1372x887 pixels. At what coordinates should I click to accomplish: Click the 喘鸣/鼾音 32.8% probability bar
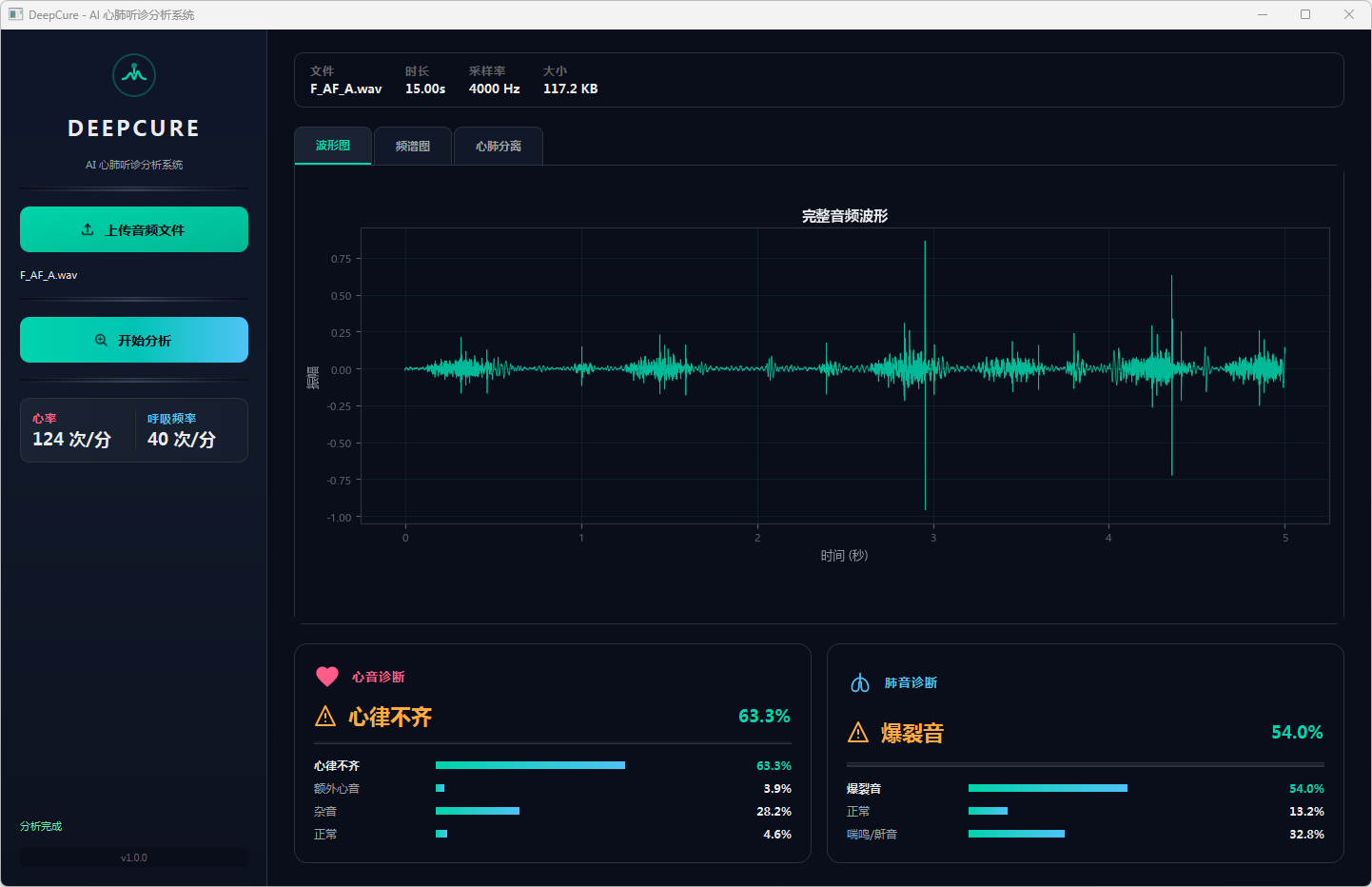pyautogui.click(x=1016, y=834)
